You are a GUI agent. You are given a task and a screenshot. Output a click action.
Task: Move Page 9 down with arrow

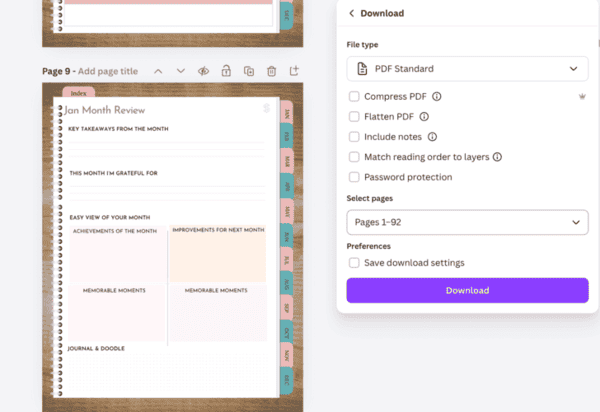(x=181, y=71)
